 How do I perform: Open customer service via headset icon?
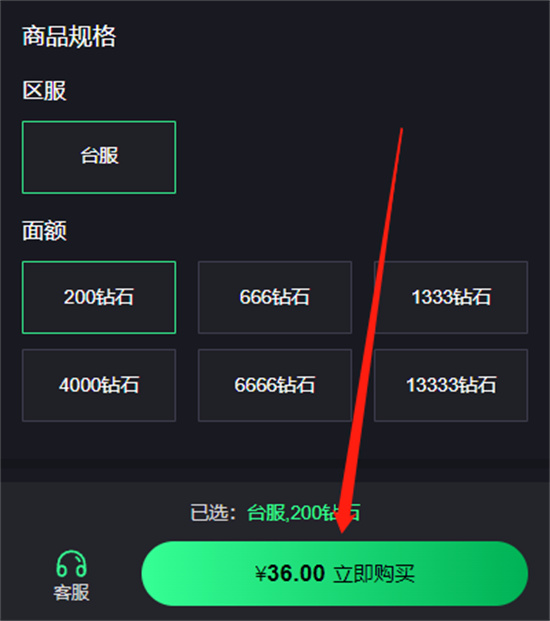(71, 564)
